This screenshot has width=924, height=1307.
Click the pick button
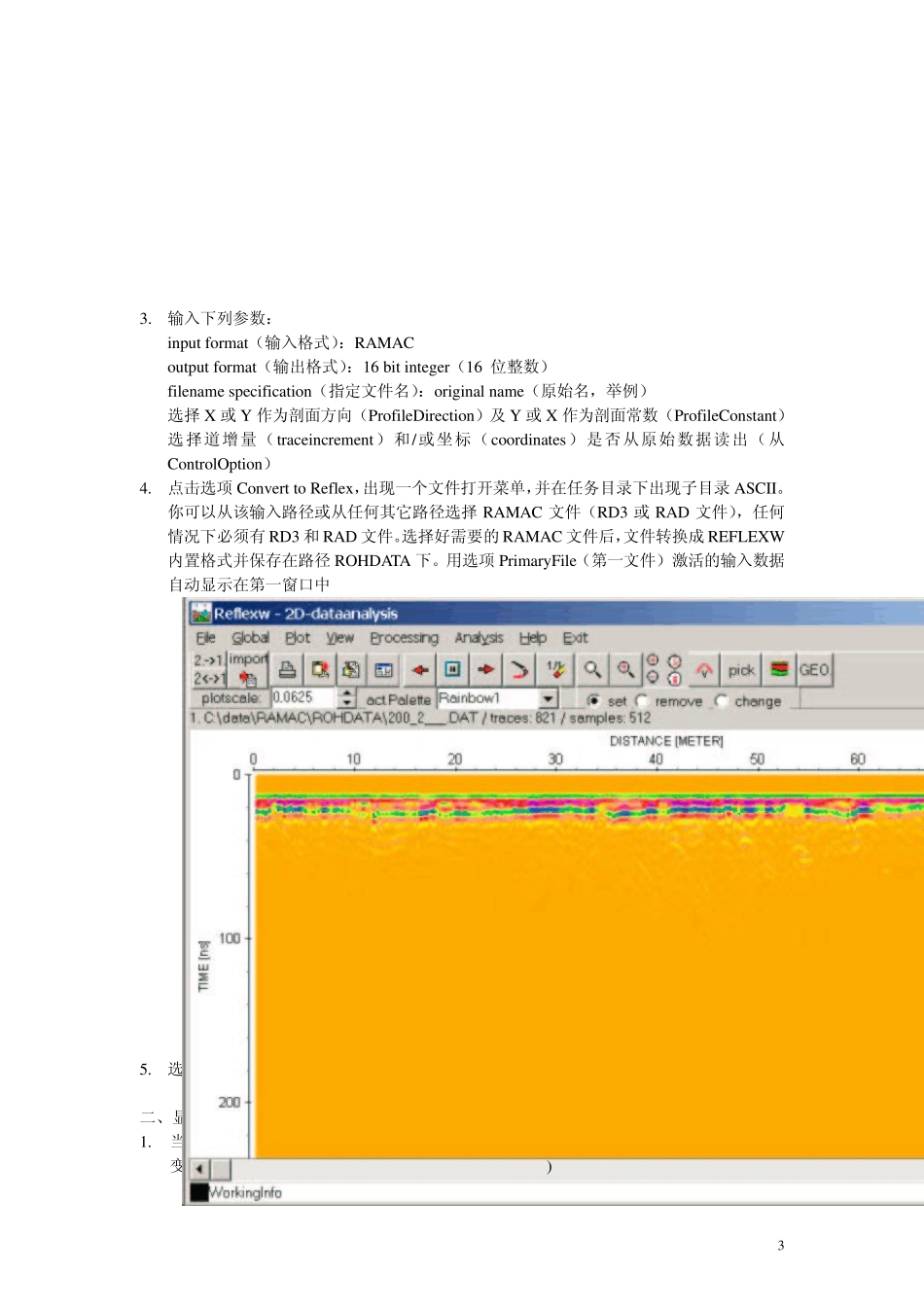(741, 669)
